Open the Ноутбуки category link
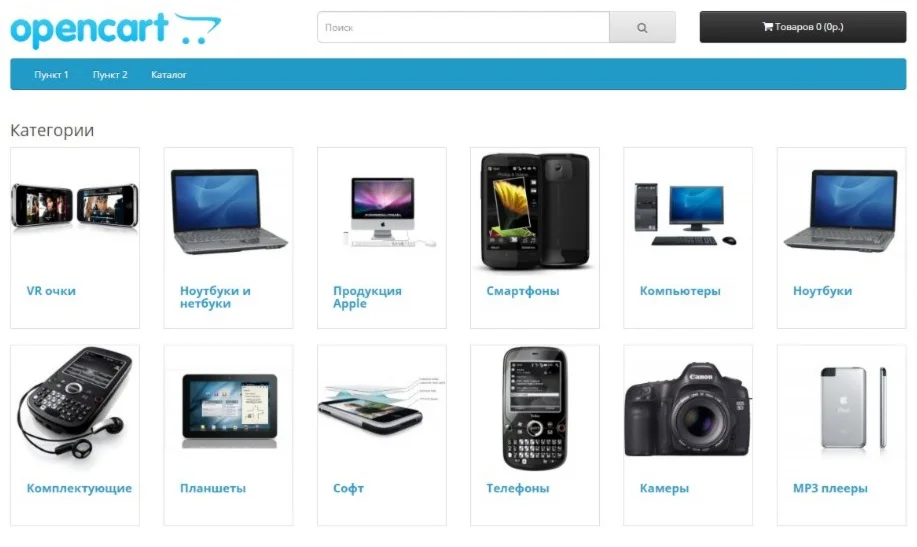The height and width of the screenshot is (547, 917). click(822, 291)
